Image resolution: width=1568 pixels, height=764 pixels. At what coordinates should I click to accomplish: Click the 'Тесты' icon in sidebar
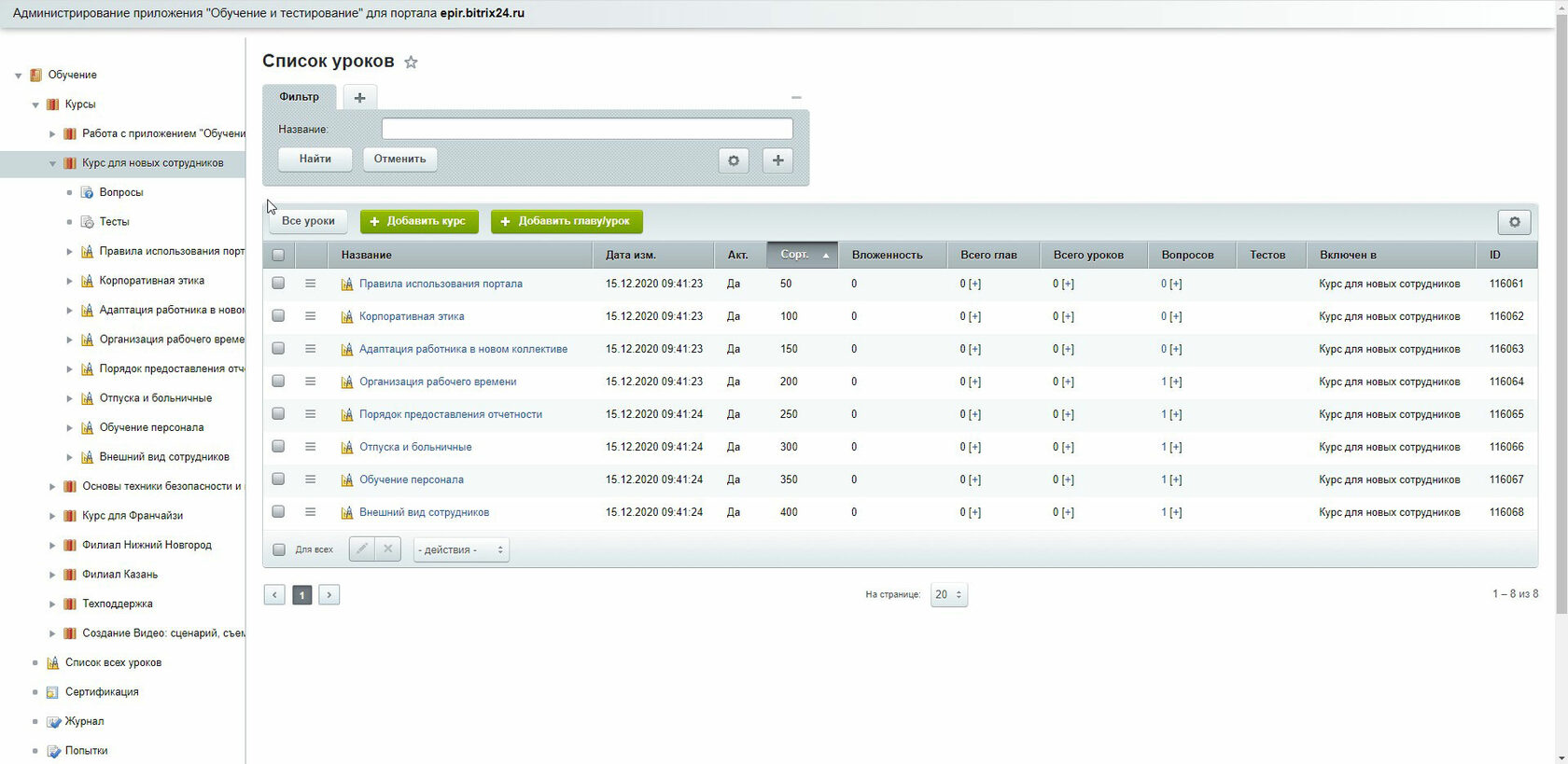coord(87,222)
